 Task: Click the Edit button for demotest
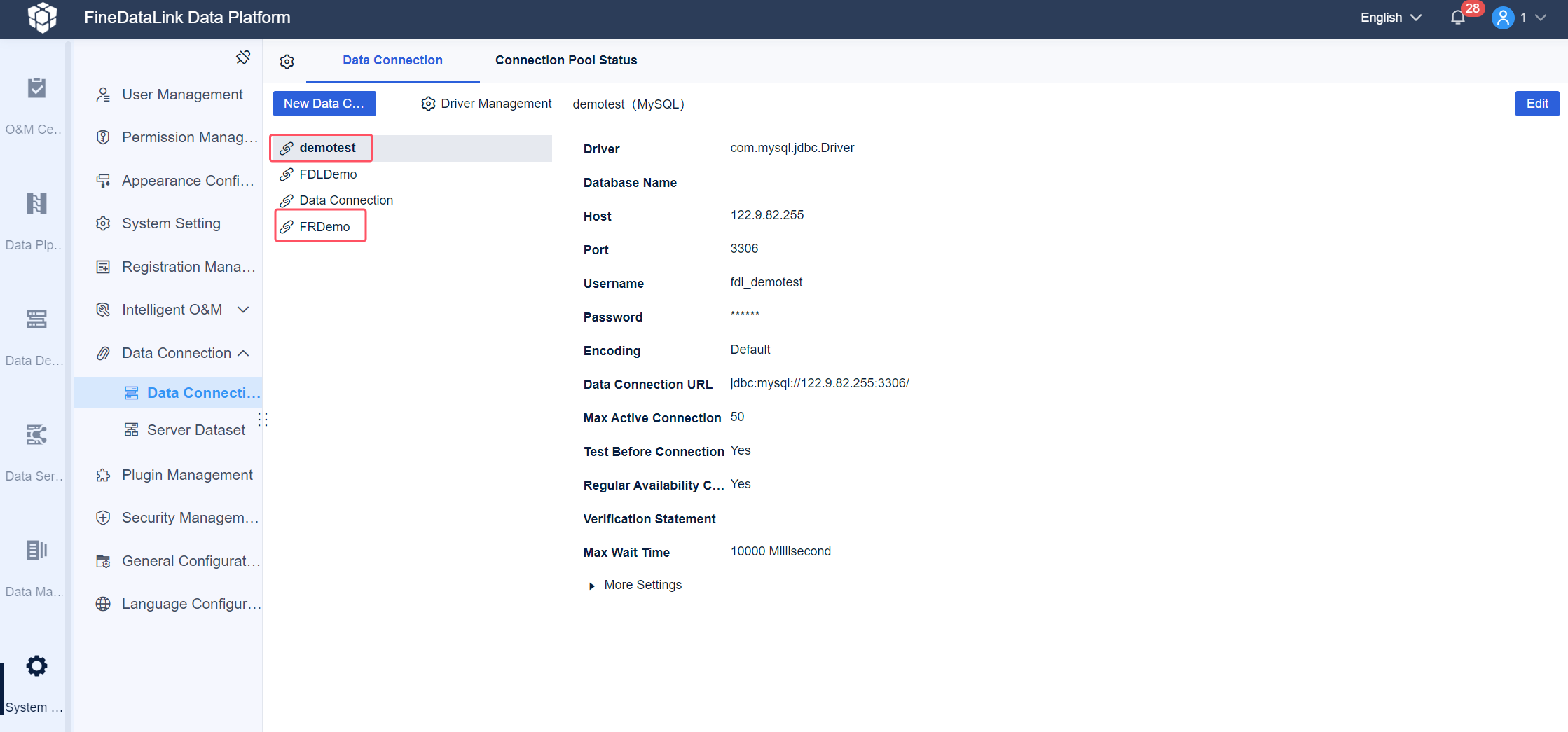click(x=1536, y=103)
